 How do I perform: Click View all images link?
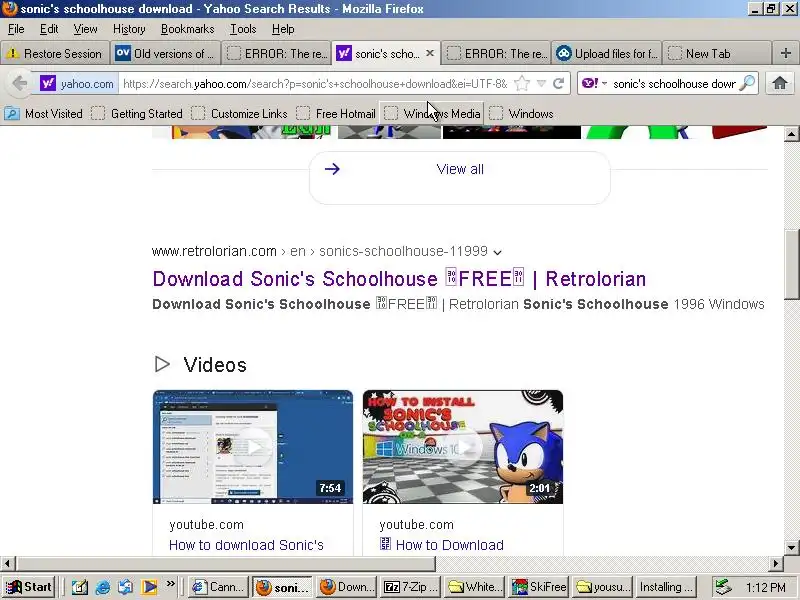(460, 169)
